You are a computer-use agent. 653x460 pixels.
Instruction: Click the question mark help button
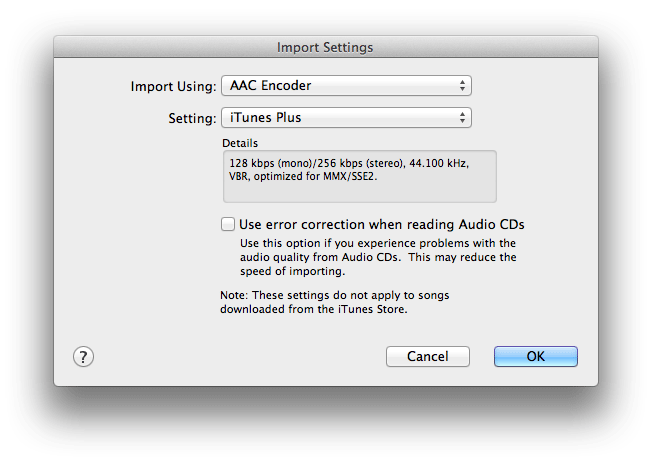[84, 357]
